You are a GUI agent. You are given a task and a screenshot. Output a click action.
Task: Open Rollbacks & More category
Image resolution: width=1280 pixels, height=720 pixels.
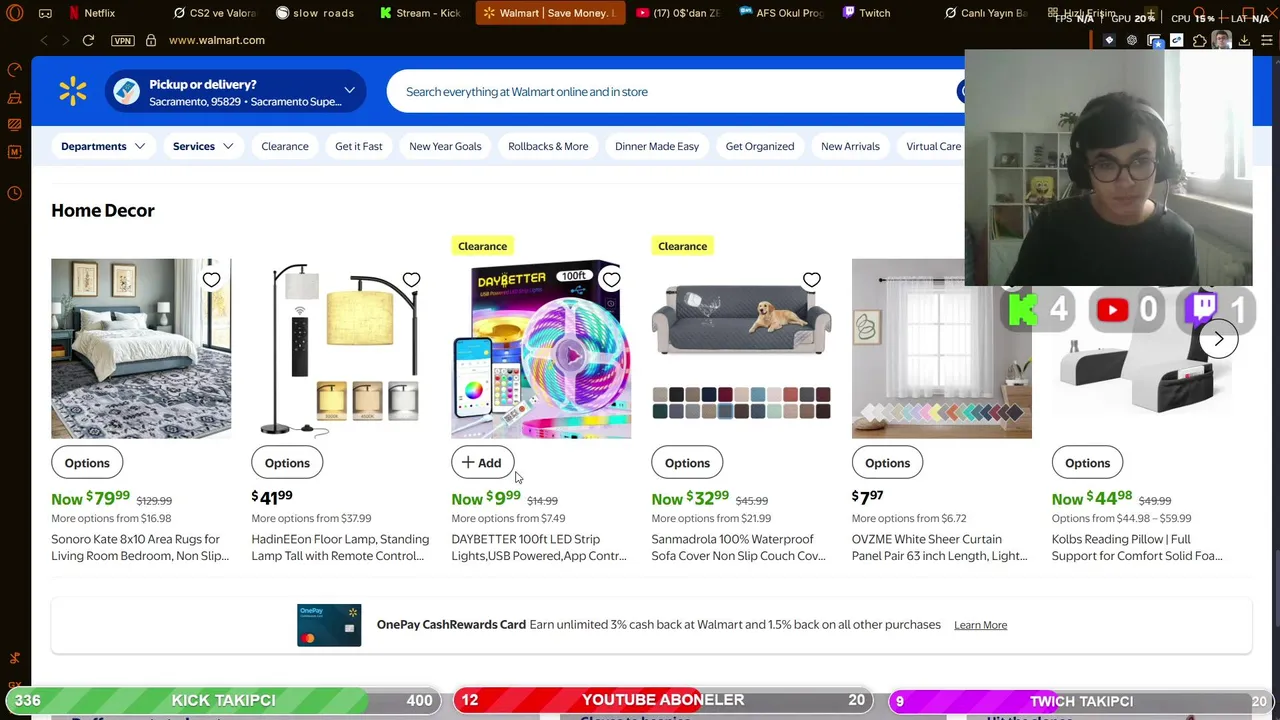548,146
